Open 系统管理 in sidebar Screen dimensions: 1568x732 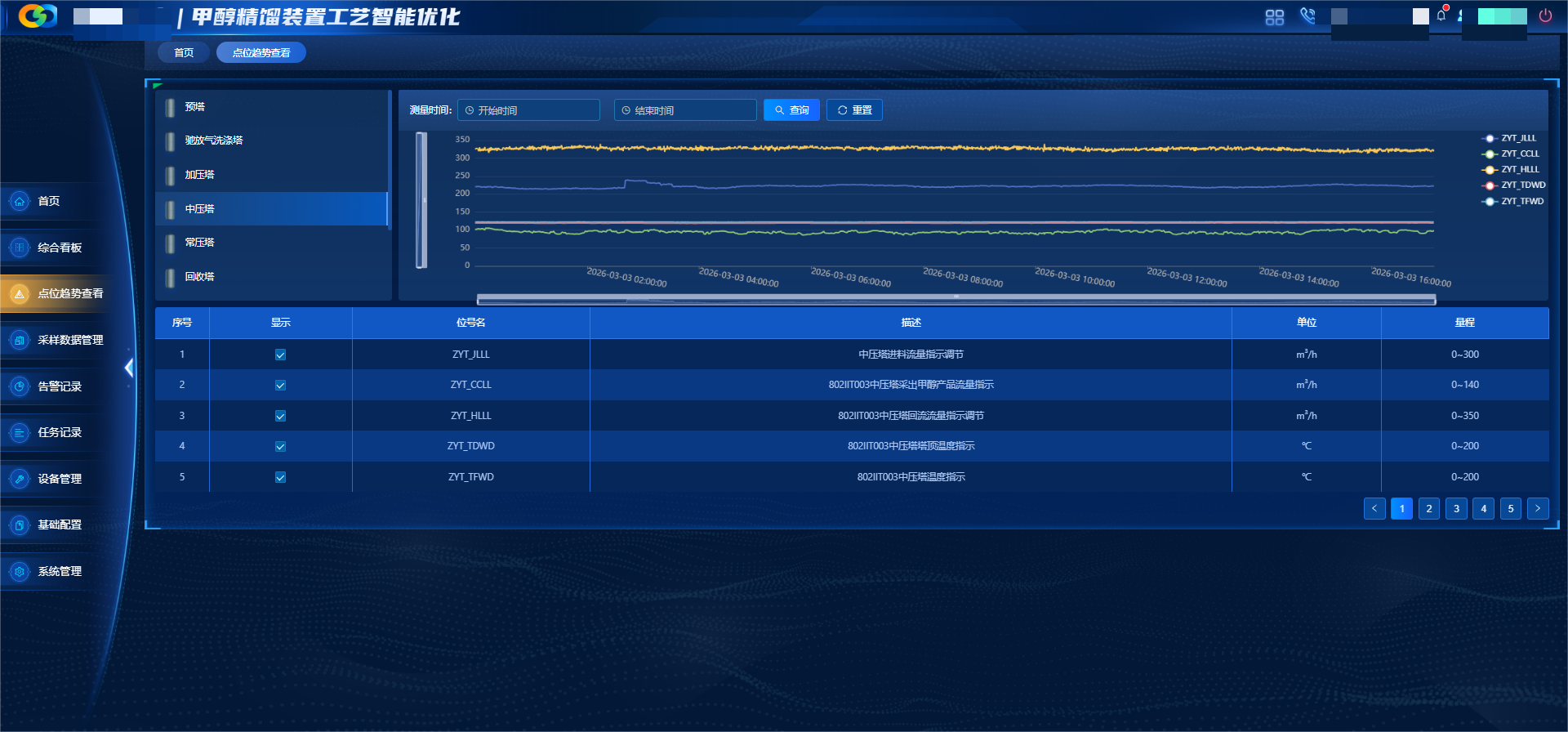(59, 571)
